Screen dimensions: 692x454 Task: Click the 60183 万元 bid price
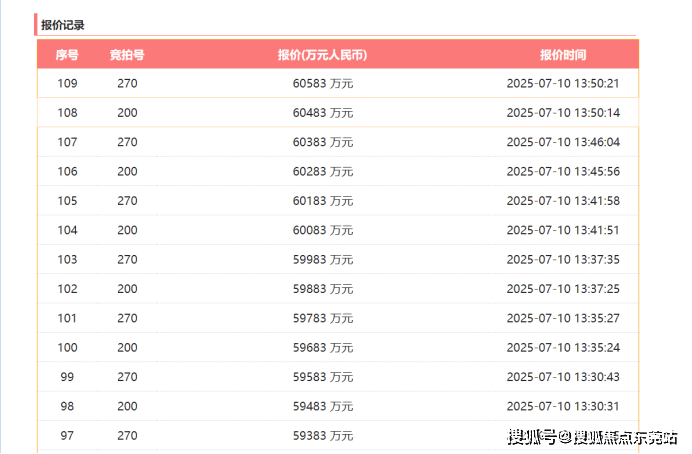click(322, 201)
